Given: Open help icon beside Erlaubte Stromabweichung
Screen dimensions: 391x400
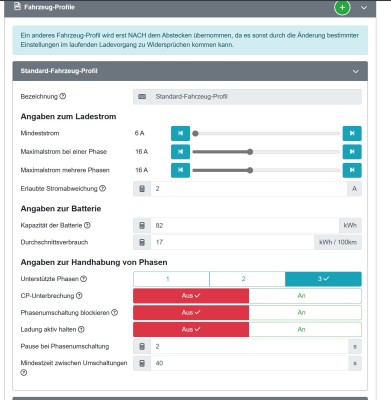Looking at the screenshot, I should pyautogui.click(x=103, y=188).
